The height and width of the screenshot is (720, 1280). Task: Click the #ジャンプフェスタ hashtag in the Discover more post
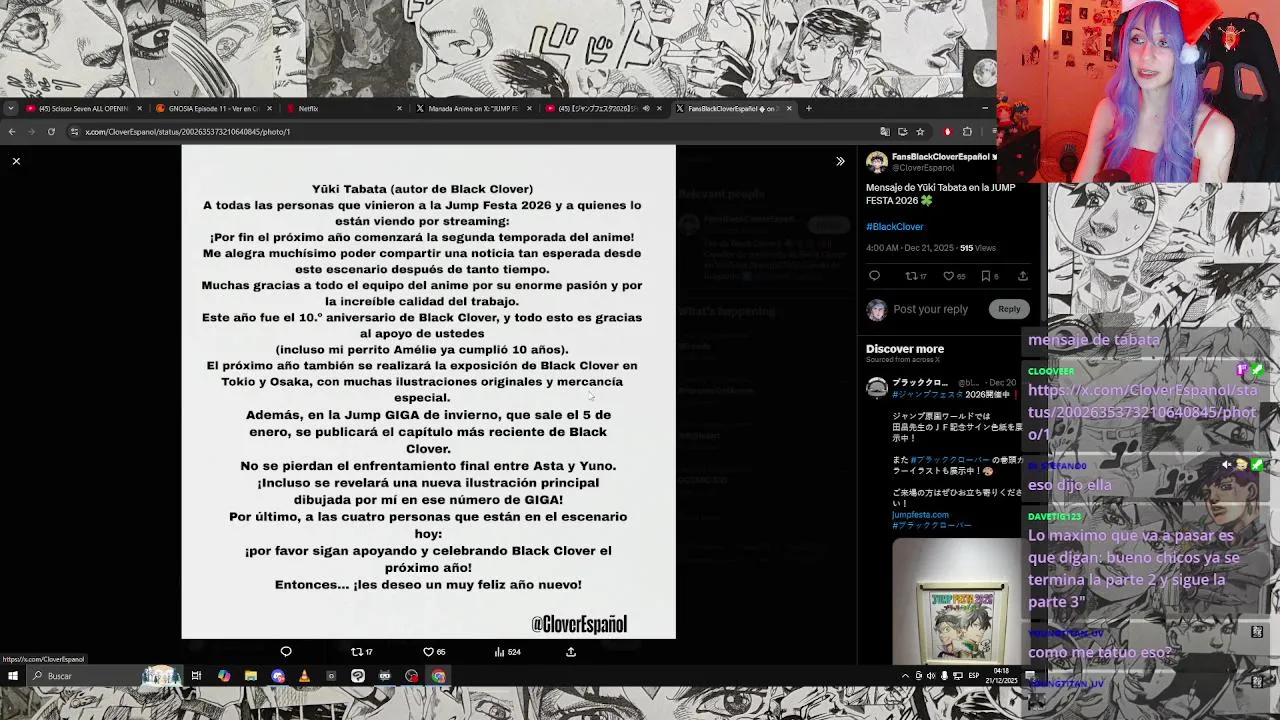(x=927, y=395)
